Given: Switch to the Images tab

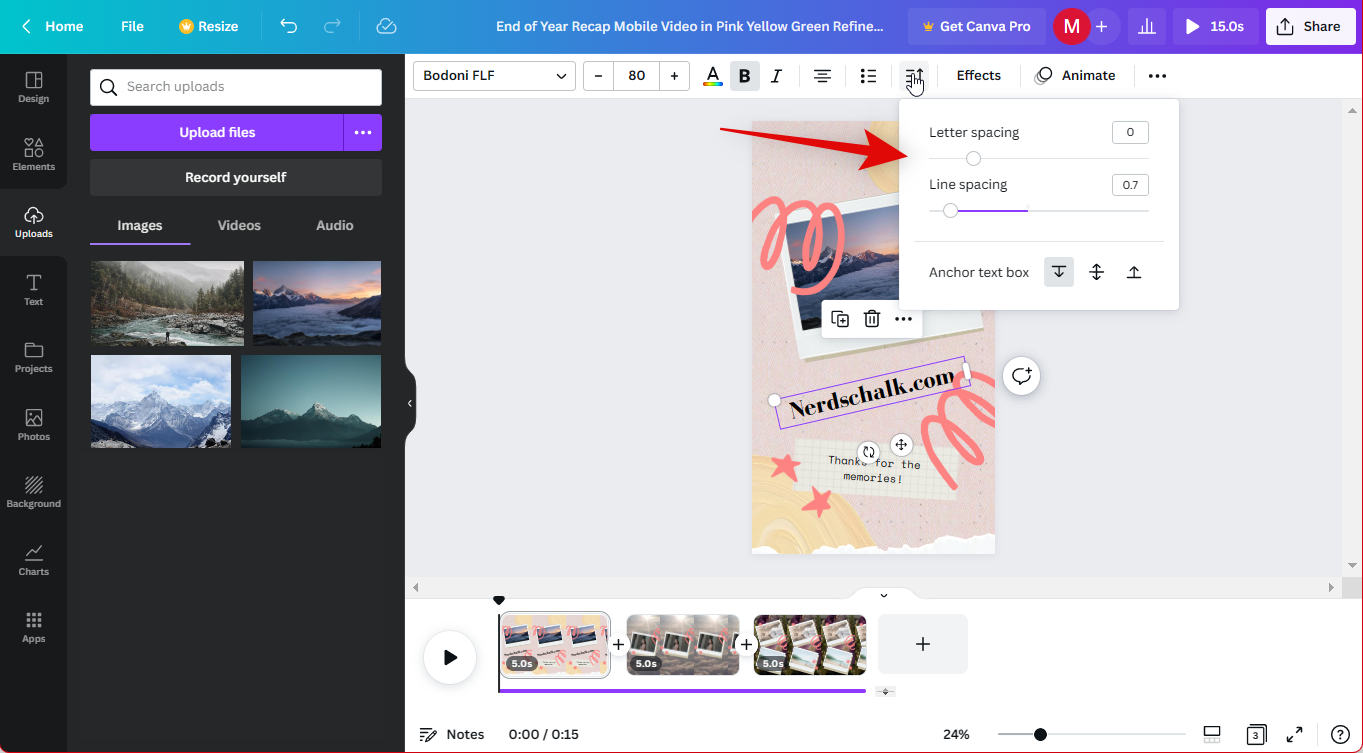Looking at the screenshot, I should point(140,226).
